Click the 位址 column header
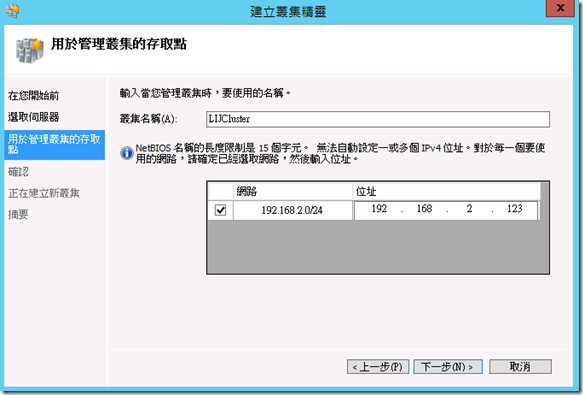Screen dimensions: 583x395 coord(447,192)
